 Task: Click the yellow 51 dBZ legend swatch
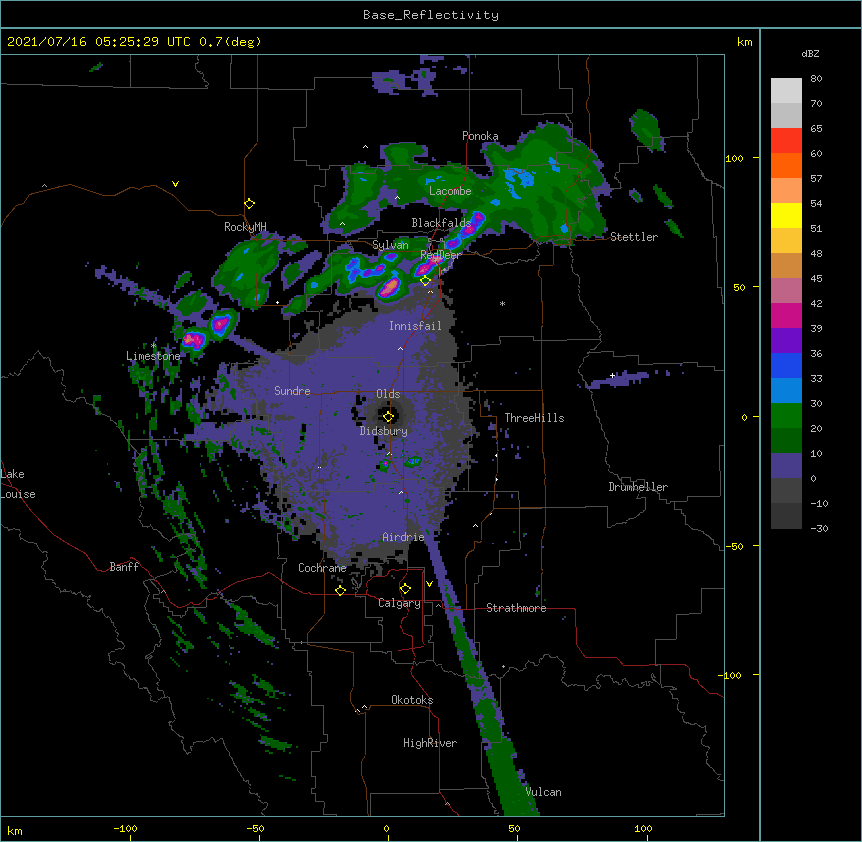(786, 215)
